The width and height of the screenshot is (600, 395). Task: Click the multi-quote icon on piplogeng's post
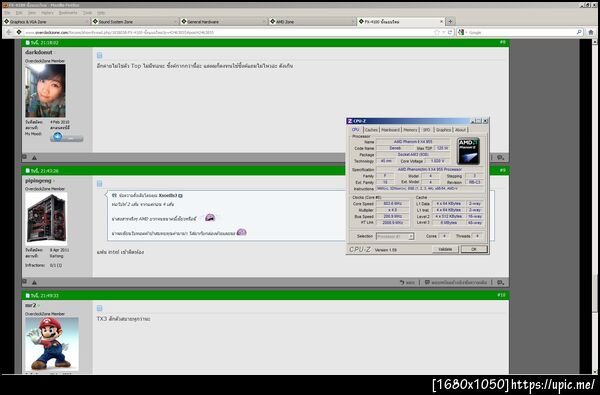tap(501, 282)
